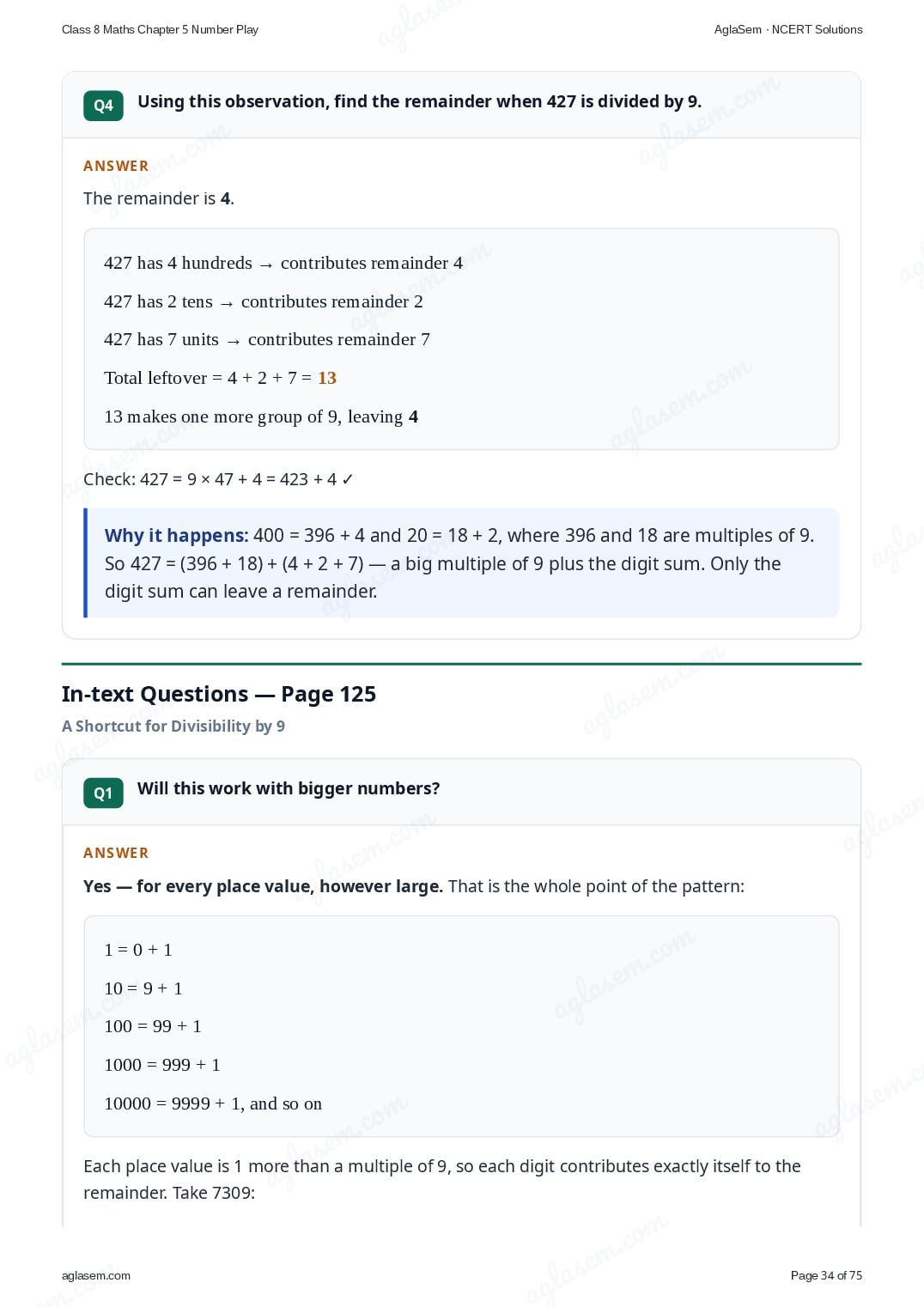Viewport: 924px width, 1307px height.
Task: Click the Check: 427 = 9 × 47 + 4 line
Action: click(x=218, y=479)
